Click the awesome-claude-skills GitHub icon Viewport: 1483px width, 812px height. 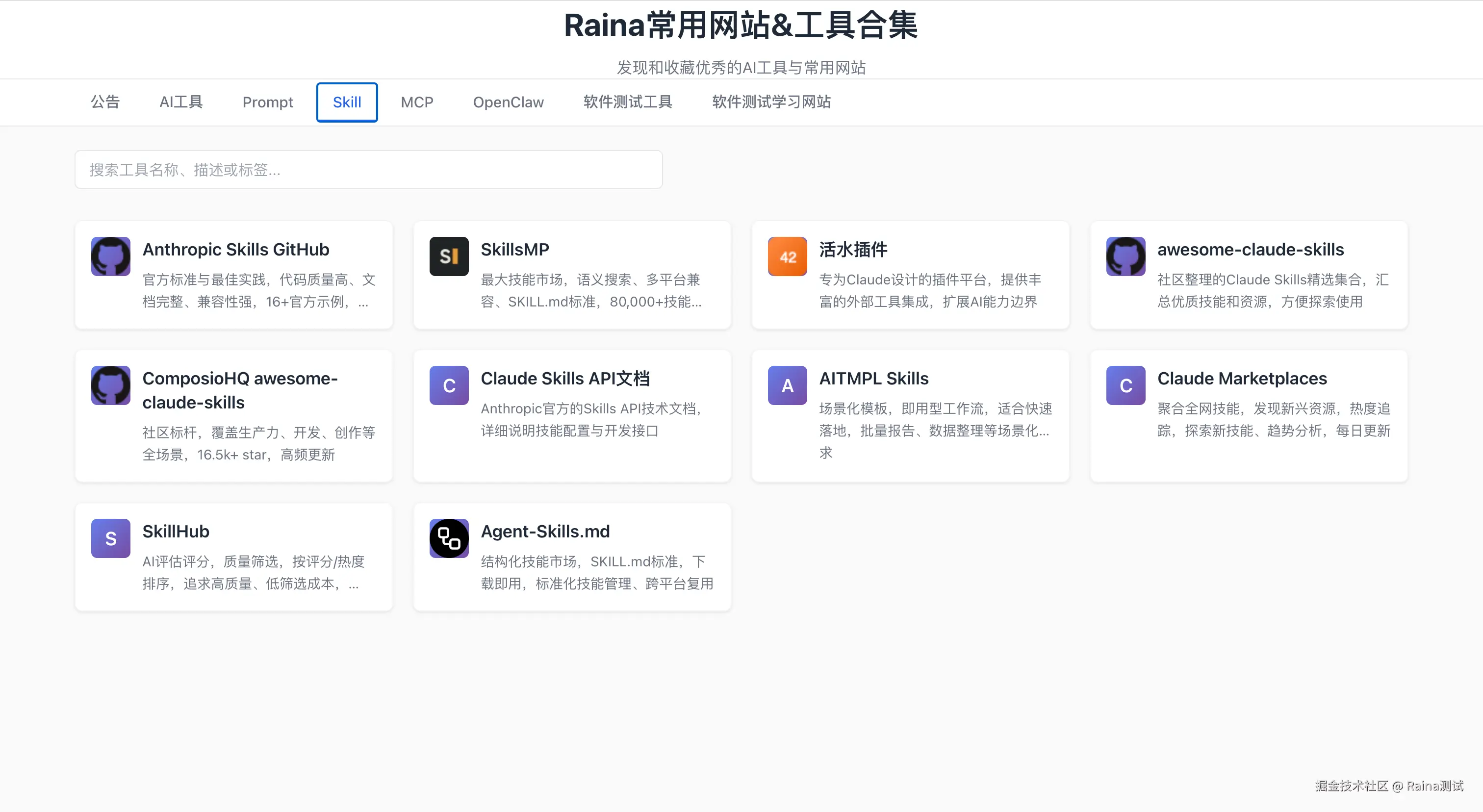coord(1125,256)
